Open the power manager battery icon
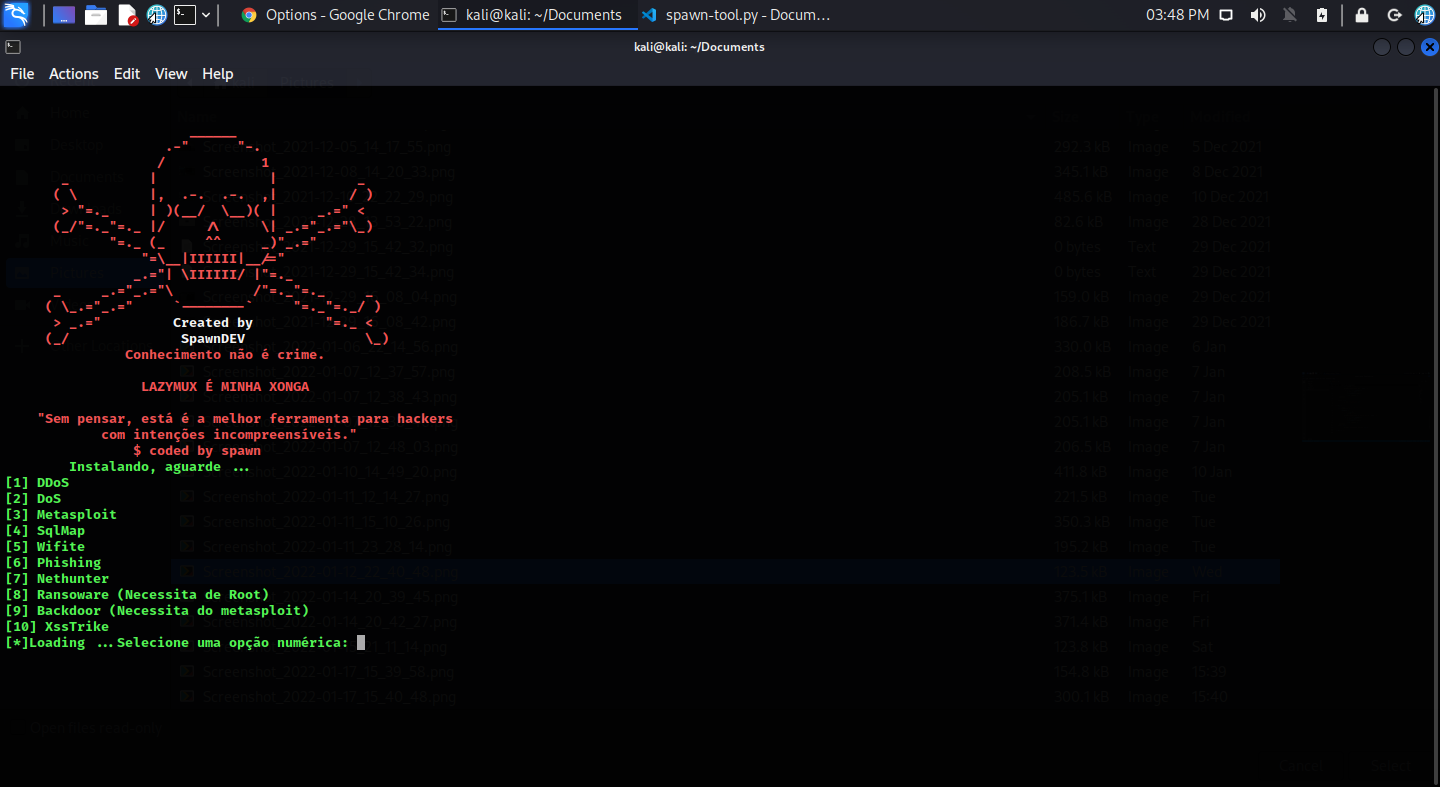 click(1322, 14)
